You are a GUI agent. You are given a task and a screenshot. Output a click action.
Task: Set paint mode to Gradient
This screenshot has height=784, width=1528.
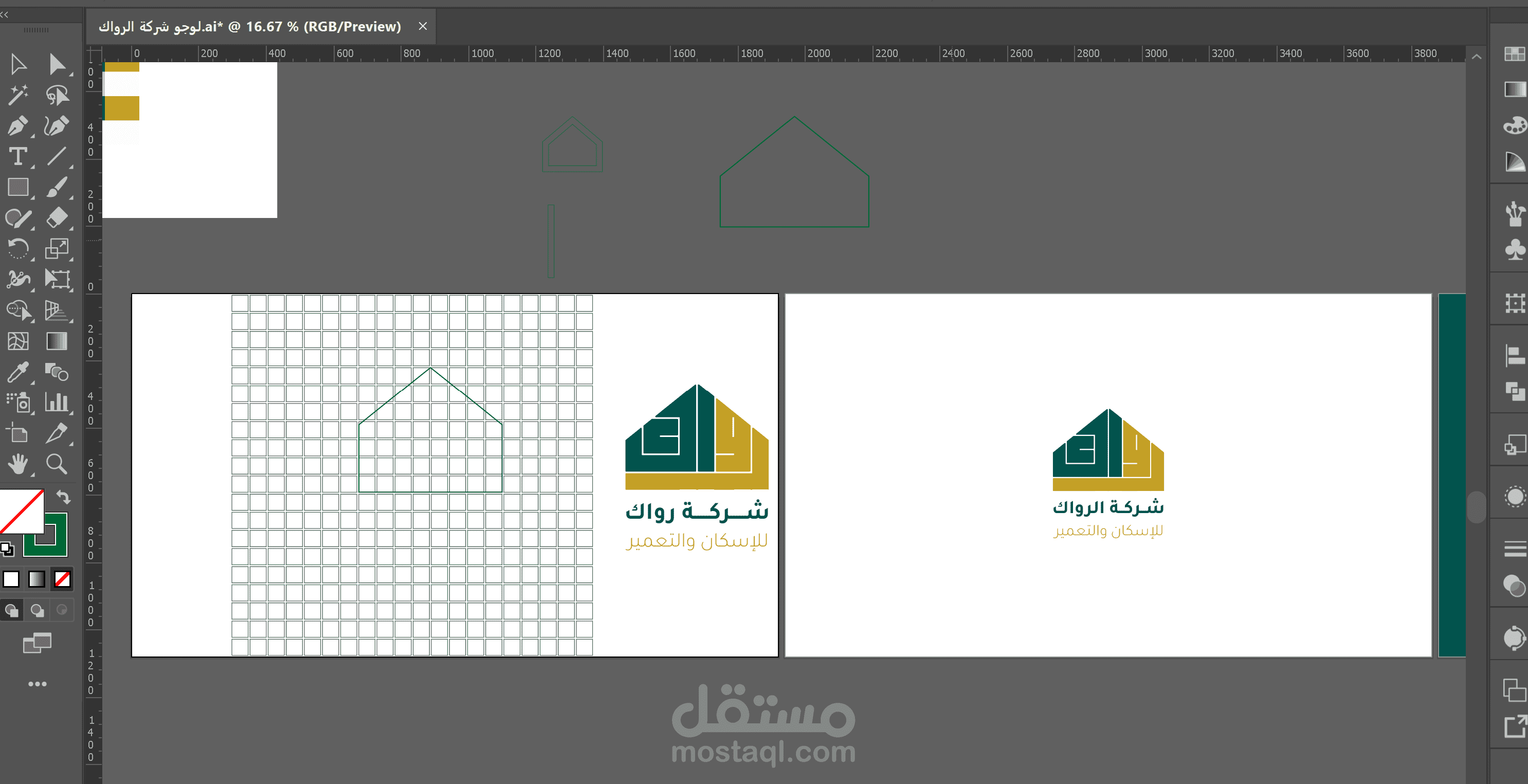[x=37, y=579]
